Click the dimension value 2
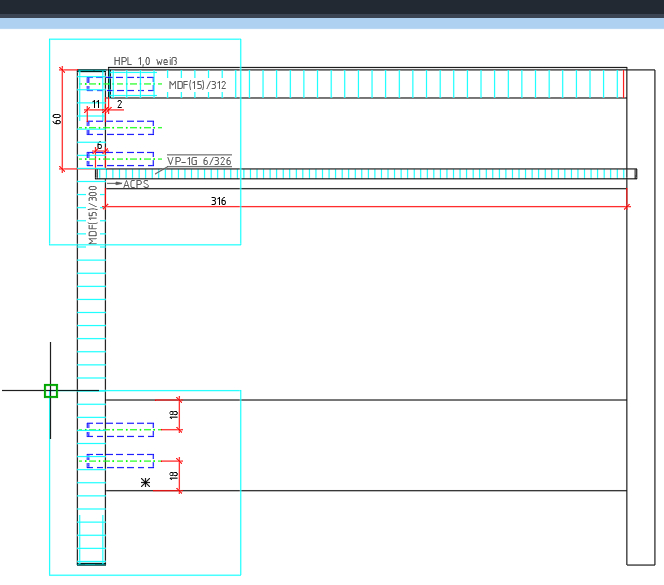Screen dimensions: 664x585 pos(119,104)
